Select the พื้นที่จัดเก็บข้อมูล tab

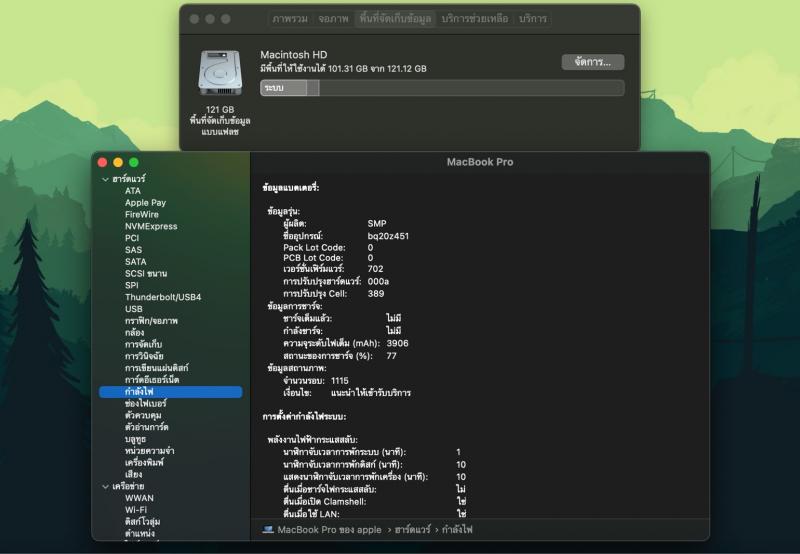[395, 19]
